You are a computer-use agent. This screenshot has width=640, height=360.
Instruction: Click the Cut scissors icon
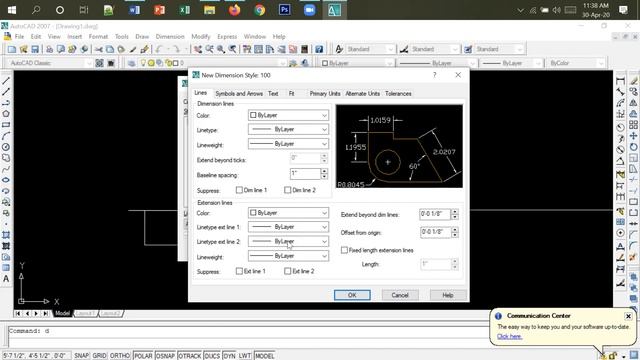tap(98, 49)
